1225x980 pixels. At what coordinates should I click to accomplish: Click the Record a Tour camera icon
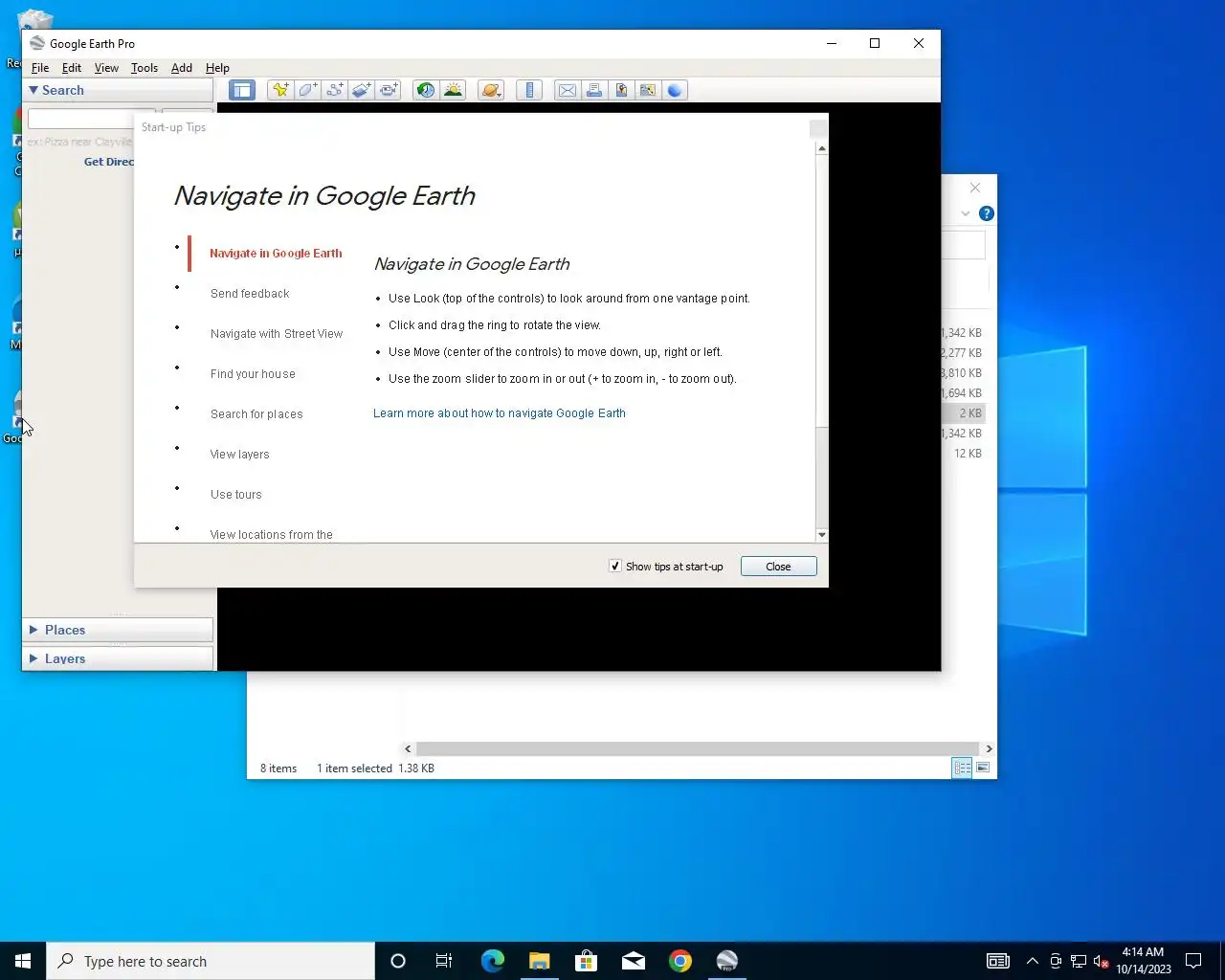point(389,90)
